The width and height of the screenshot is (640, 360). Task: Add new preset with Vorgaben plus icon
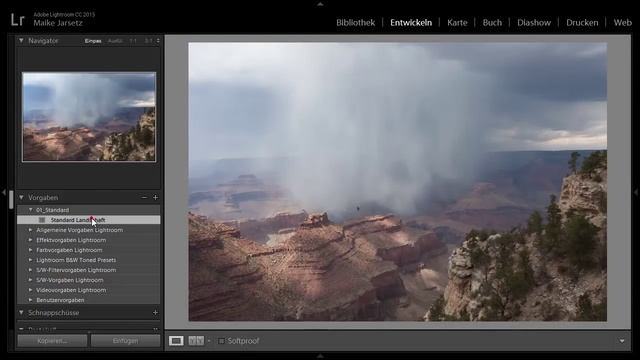pos(156,197)
